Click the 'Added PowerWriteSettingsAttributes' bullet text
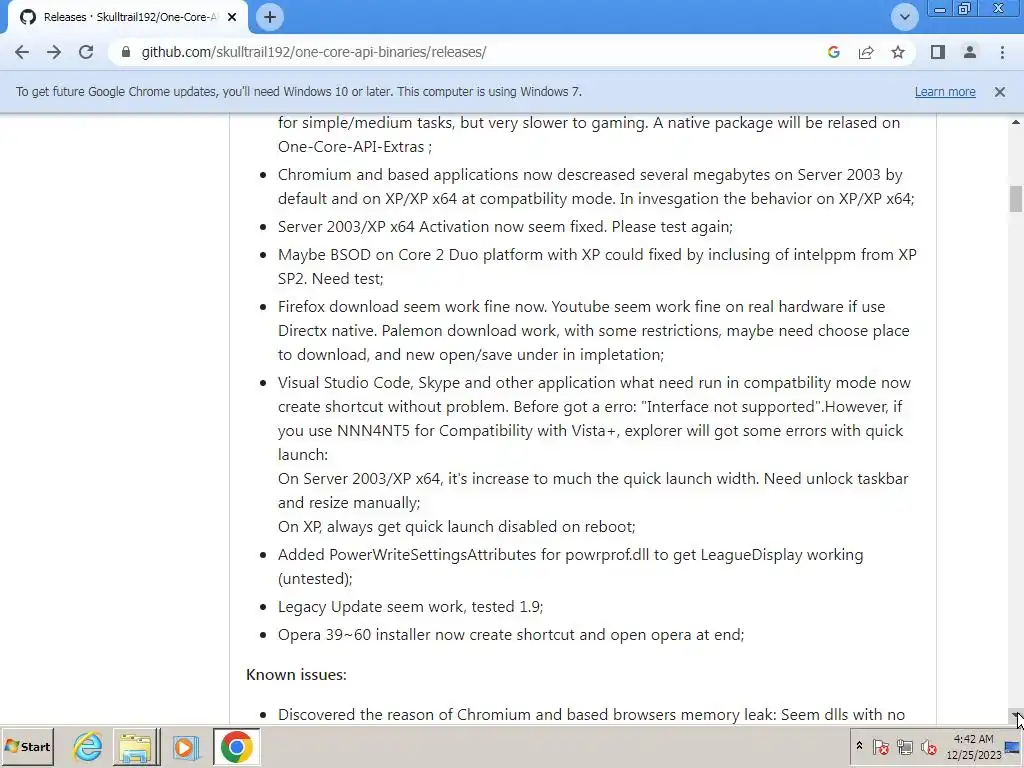1024x768 pixels. [570, 566]
